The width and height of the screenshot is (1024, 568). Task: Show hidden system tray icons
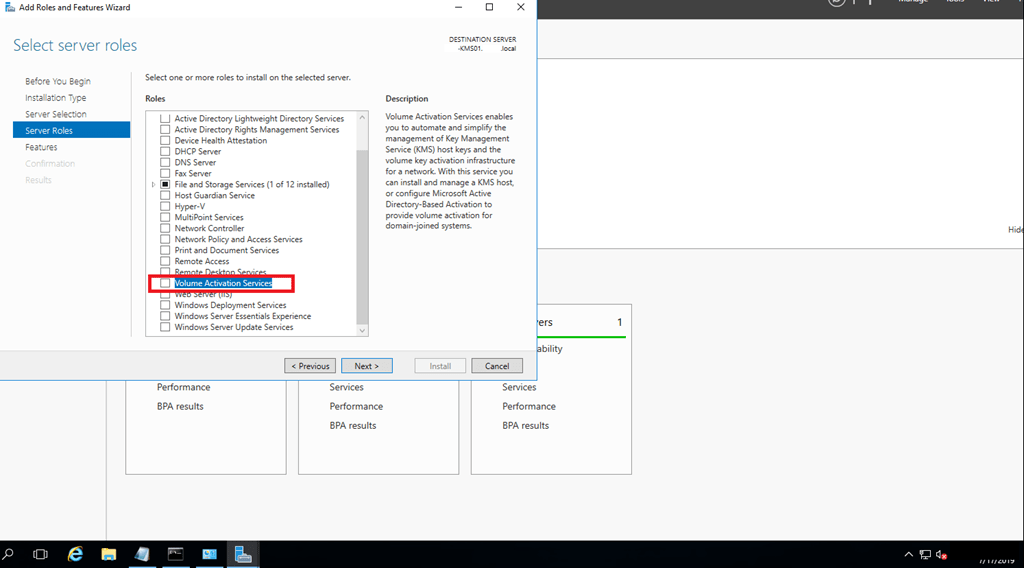click(908, 554)
